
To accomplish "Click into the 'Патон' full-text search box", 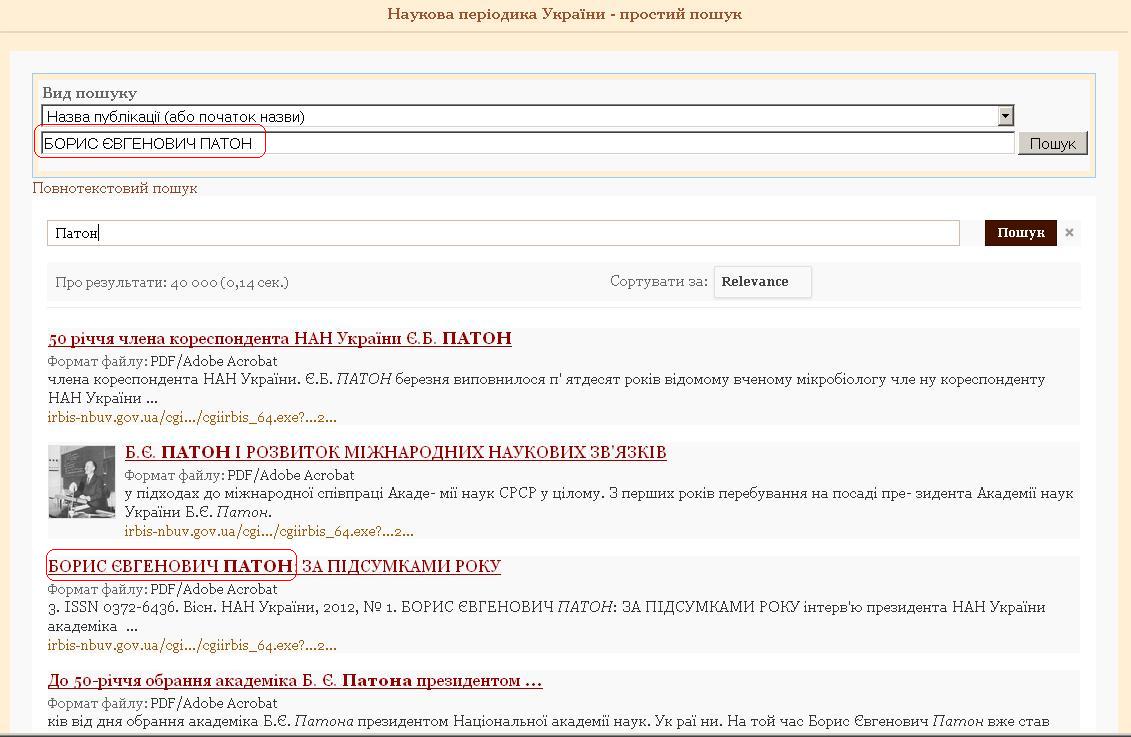I will [502, 233].
